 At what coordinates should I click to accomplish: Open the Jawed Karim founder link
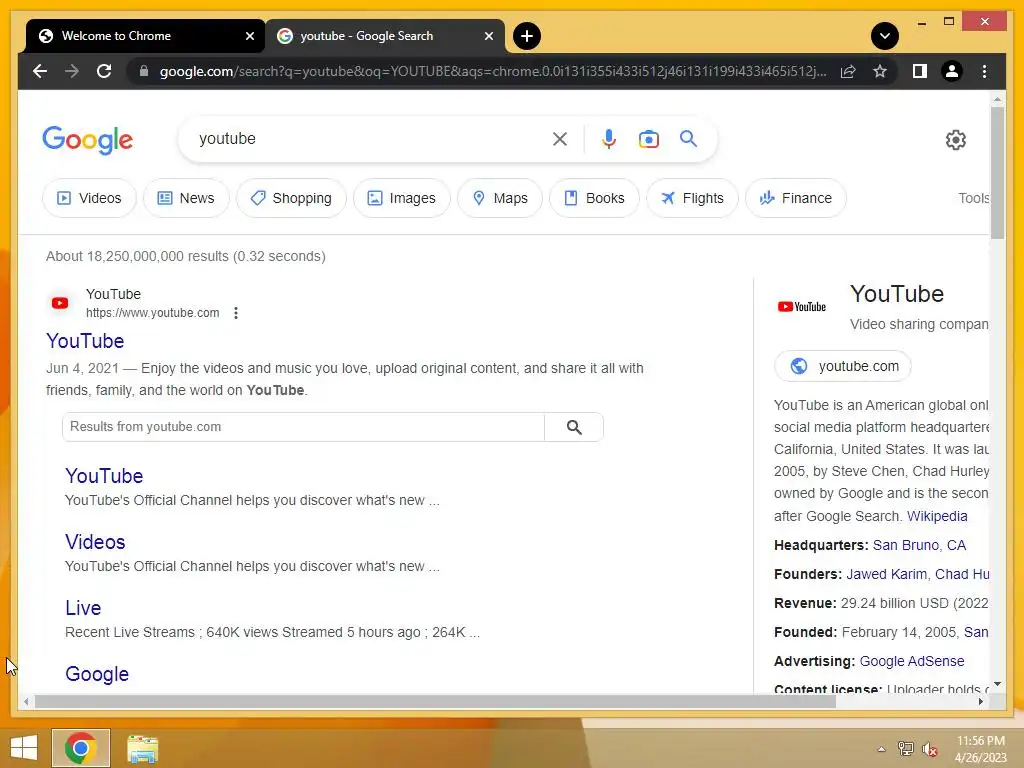pos(886,574)
